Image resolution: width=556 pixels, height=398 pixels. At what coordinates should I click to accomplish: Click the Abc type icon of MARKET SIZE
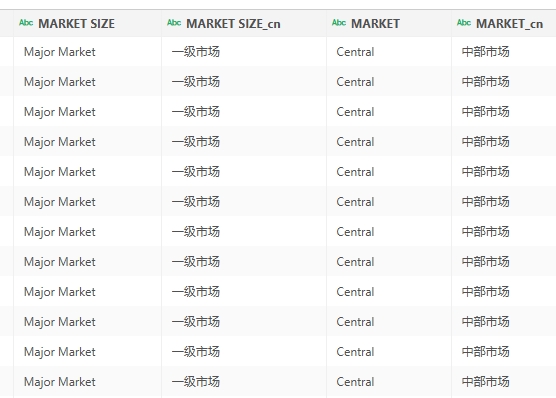(26, 23)
